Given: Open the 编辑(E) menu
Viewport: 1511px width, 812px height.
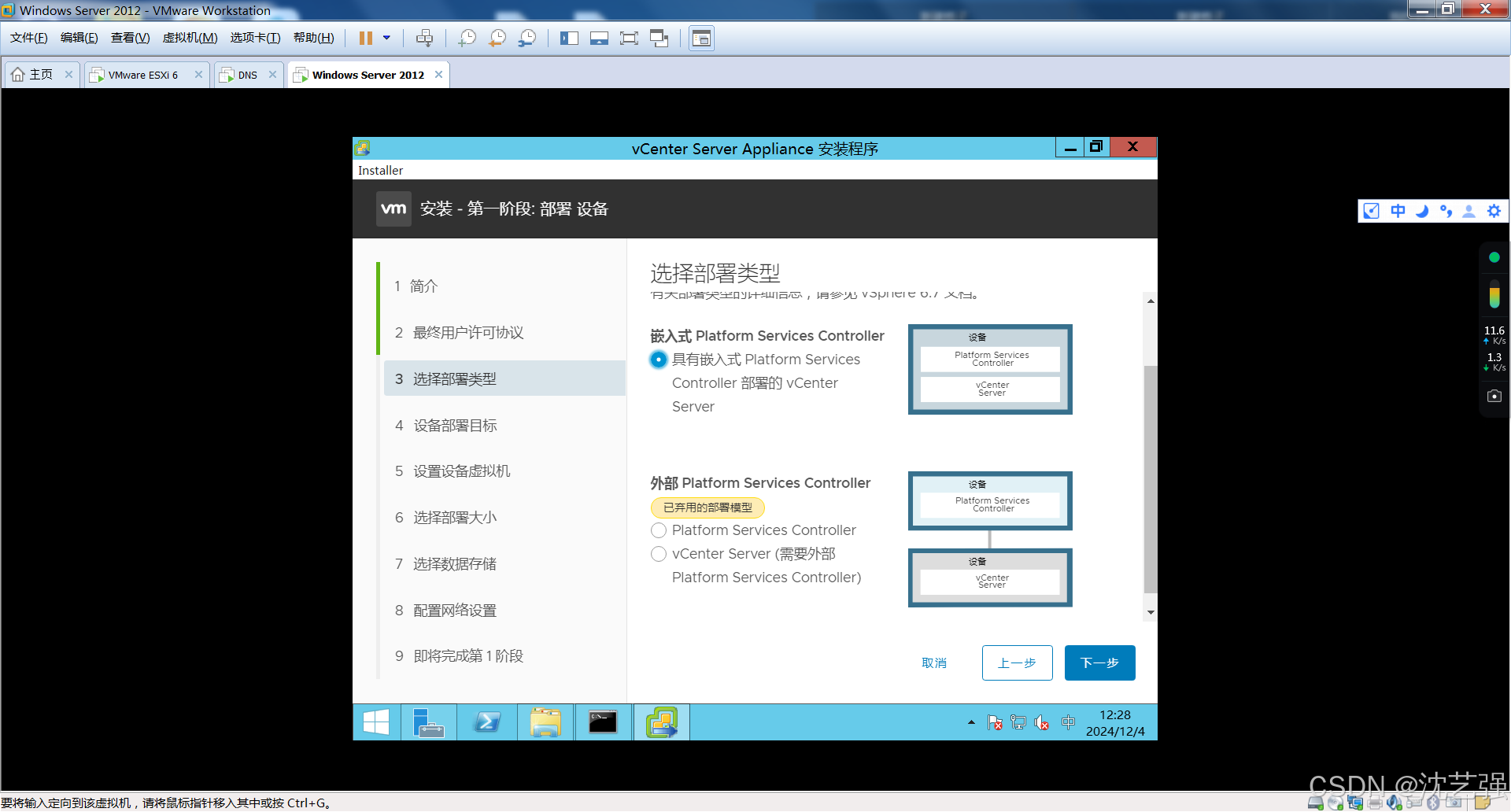Looking at the screenshot, I should pos(79,38).
